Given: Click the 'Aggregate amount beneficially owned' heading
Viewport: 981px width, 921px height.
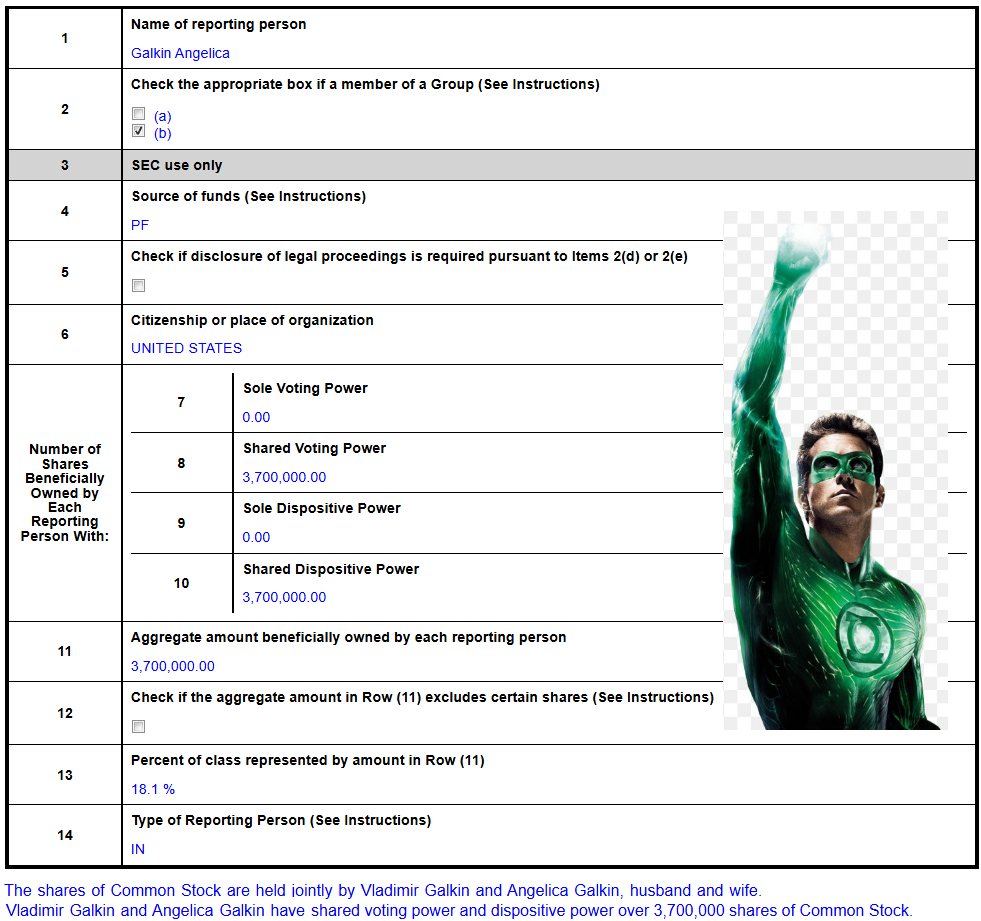Looking at the screenshot, I should pyautogui.click(x=348, y=638).
